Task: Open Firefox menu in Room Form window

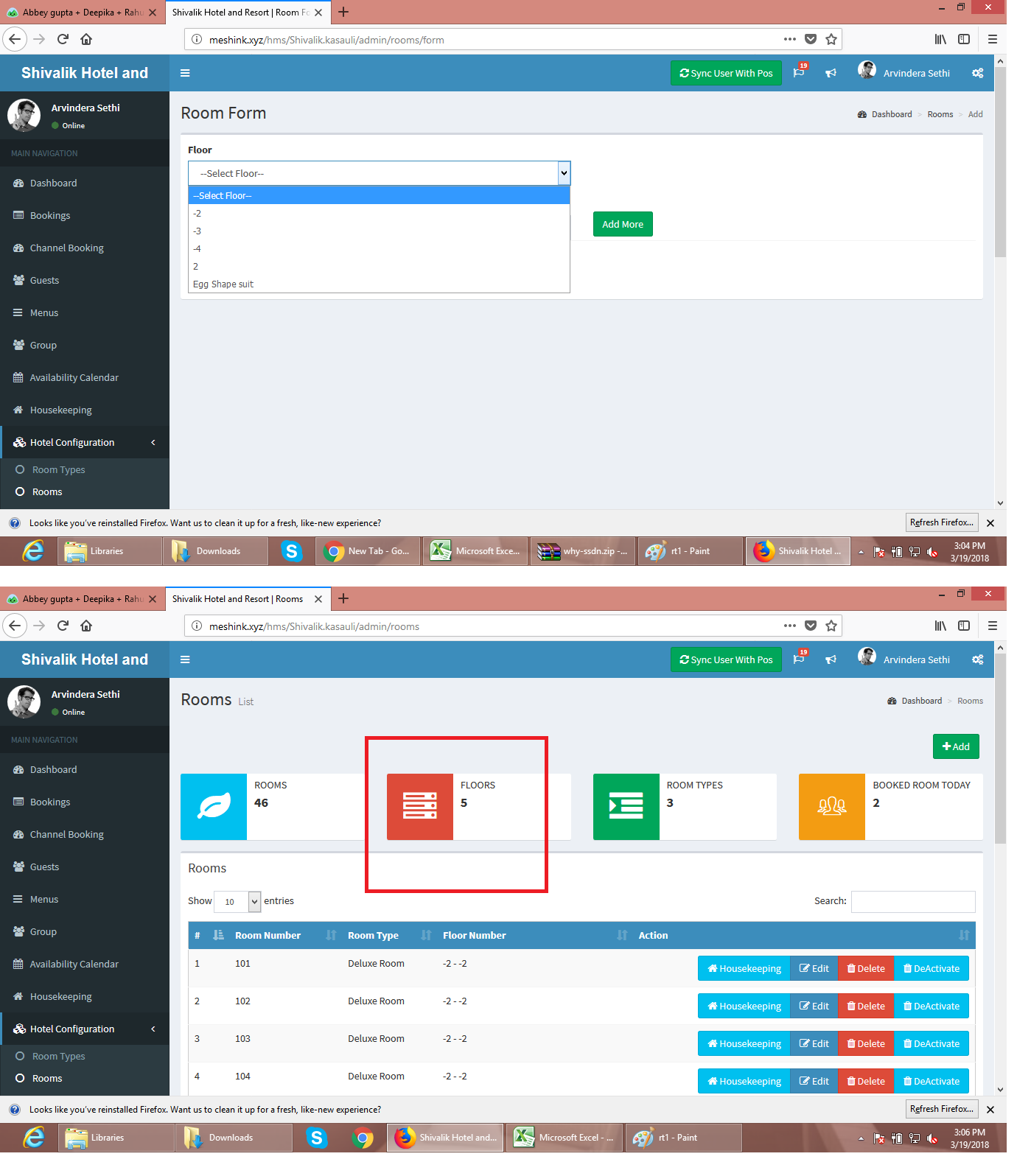Action: 993,39
